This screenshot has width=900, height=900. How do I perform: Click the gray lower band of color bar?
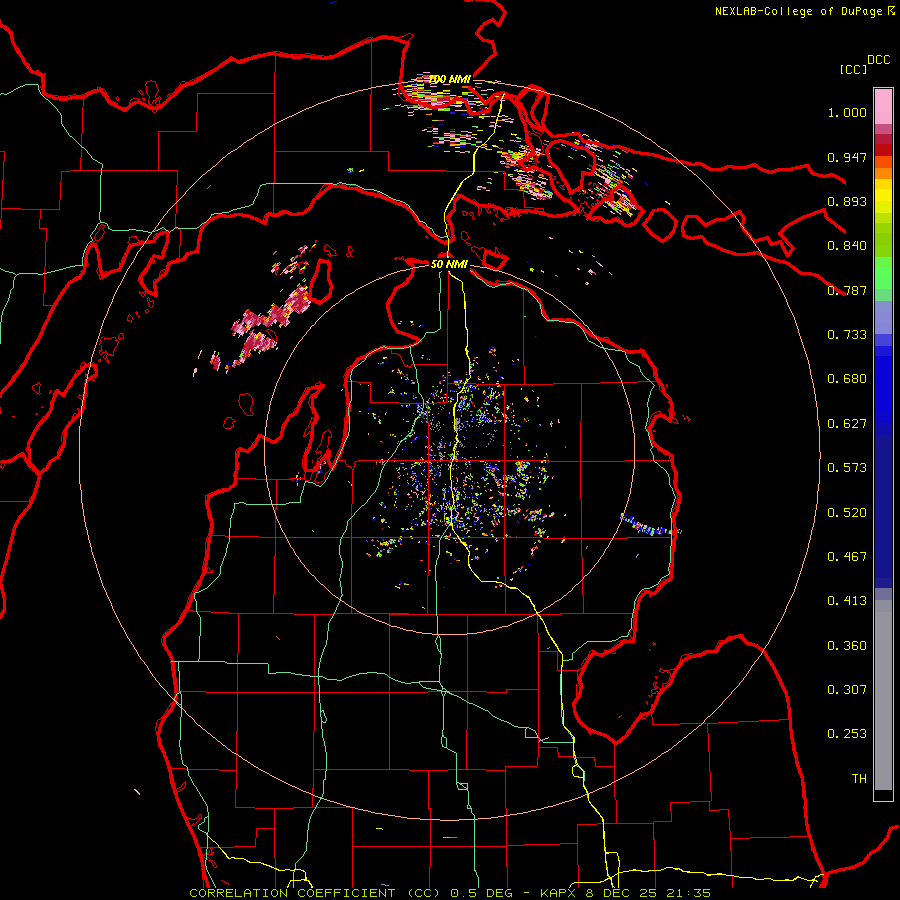pos(883,695)
